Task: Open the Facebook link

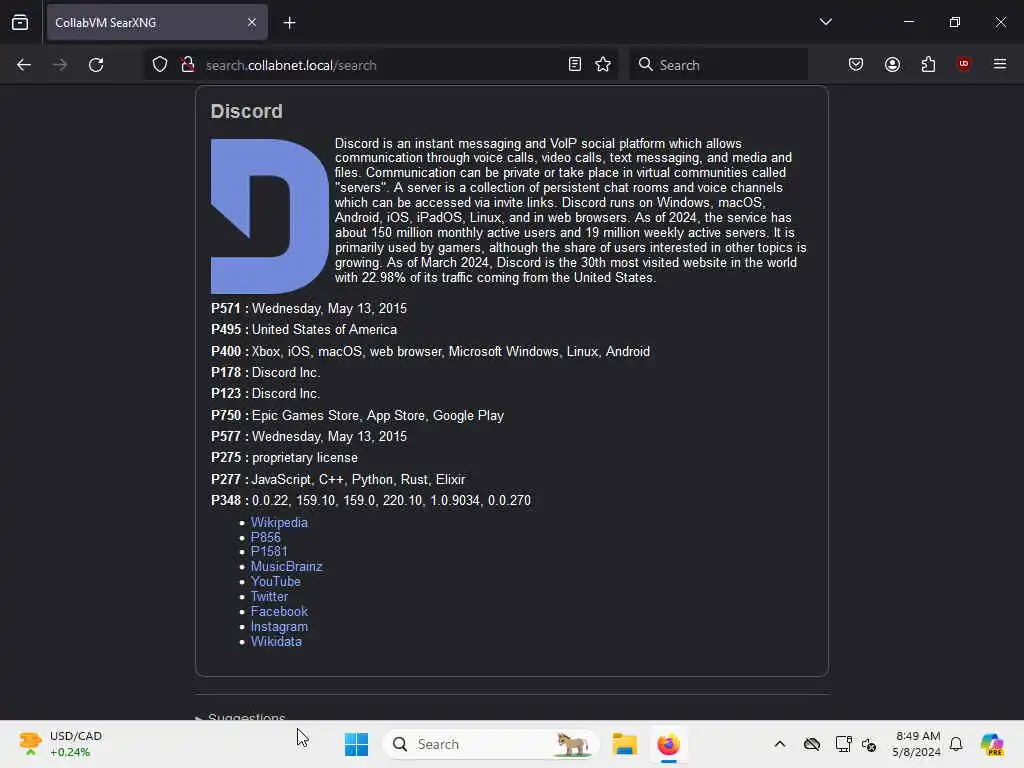Action: click(280, 611)
